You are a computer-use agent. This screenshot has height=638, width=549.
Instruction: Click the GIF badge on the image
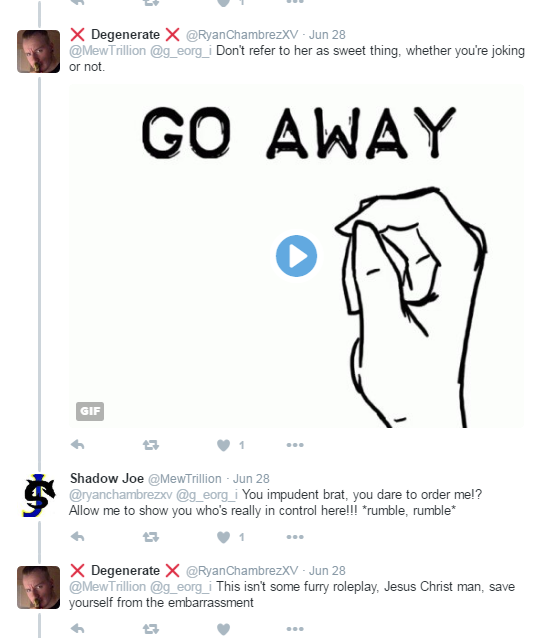click(x=90, y=411)
